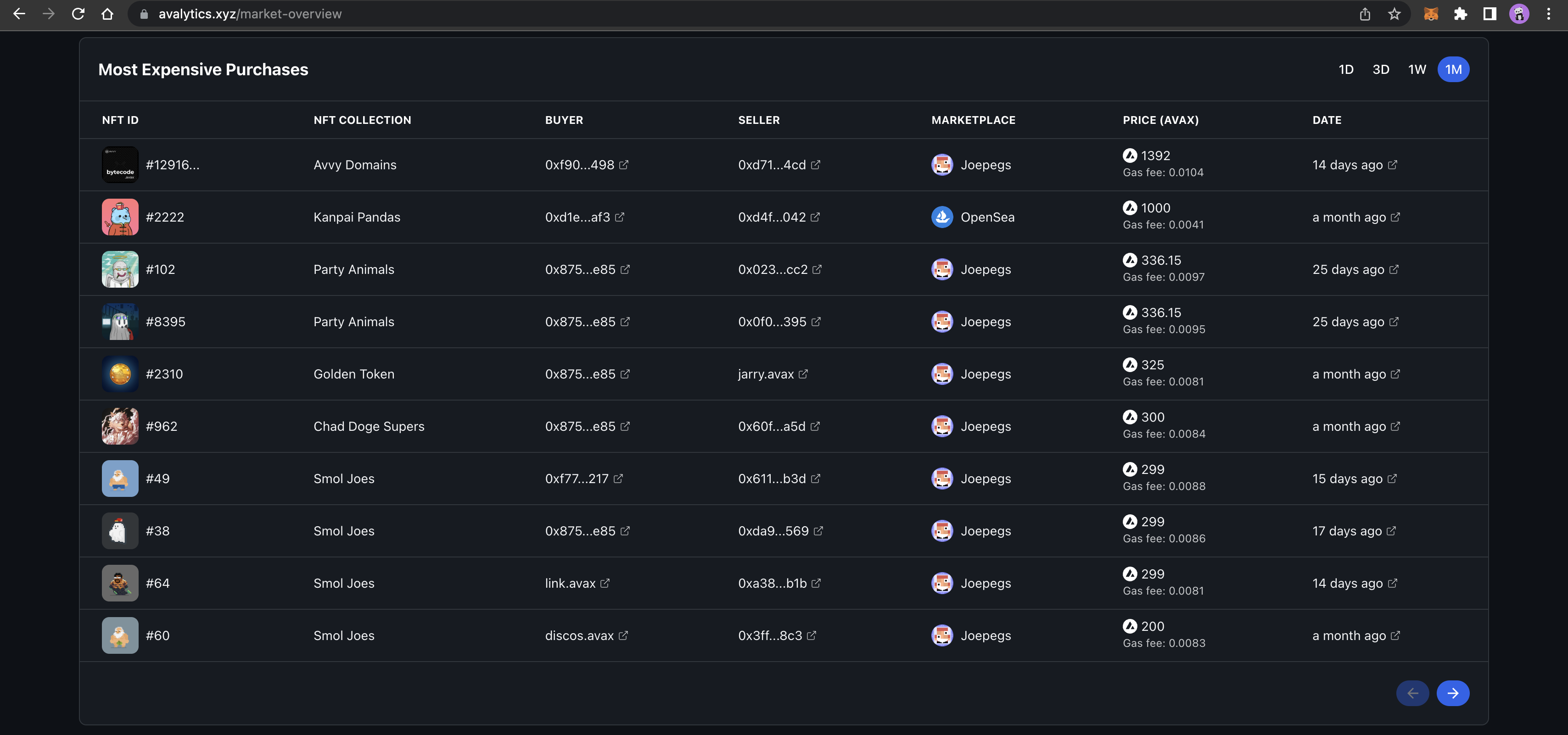Open the browser extensions puzzle icon

click(x=1460, y=14)
